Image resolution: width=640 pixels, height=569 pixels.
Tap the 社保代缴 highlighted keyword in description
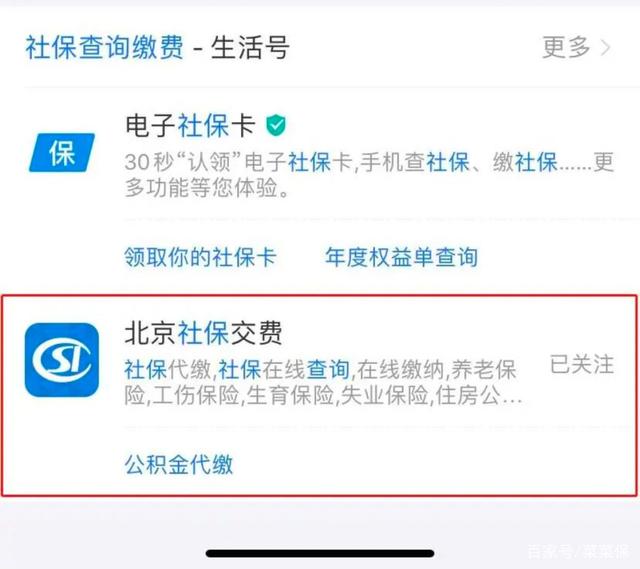[x=167, y=370]
